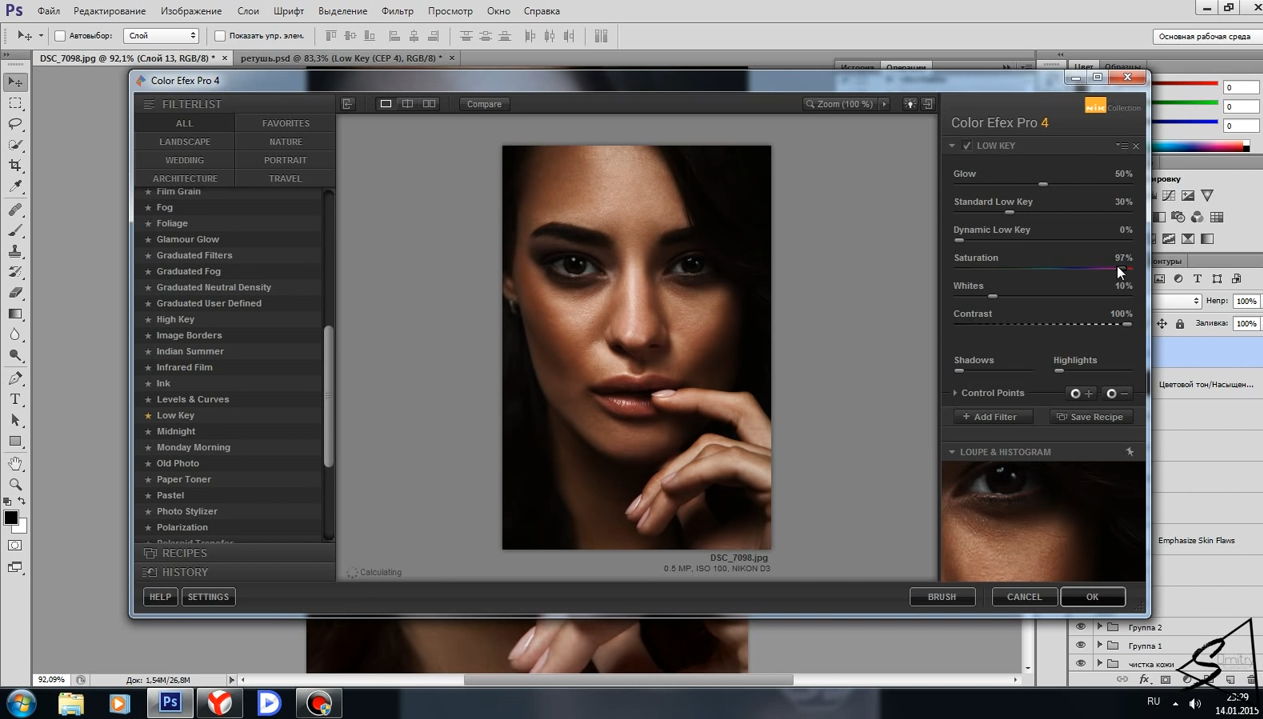Image resolution: width=1263 pixels, height=719 pixels.
Task: Uncheck the Low Key filter checkbox
Action: (x=966, y=146)
